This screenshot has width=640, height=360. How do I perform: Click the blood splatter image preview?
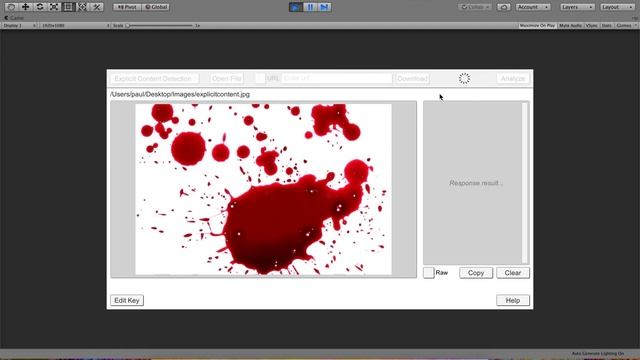263,189
